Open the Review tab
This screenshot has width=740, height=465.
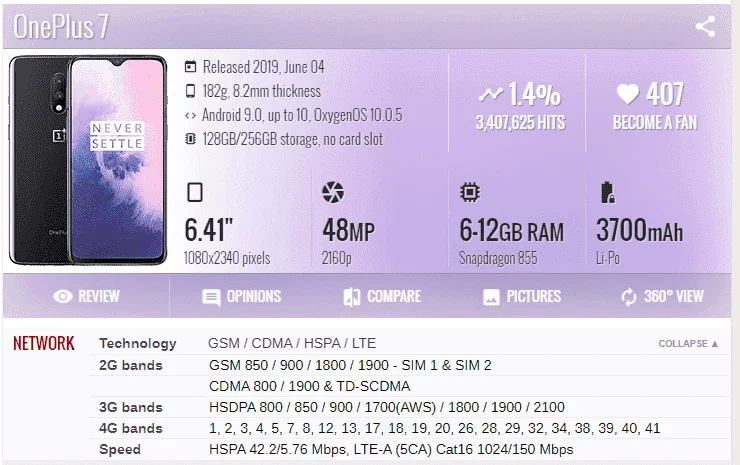tap(86, 296)
